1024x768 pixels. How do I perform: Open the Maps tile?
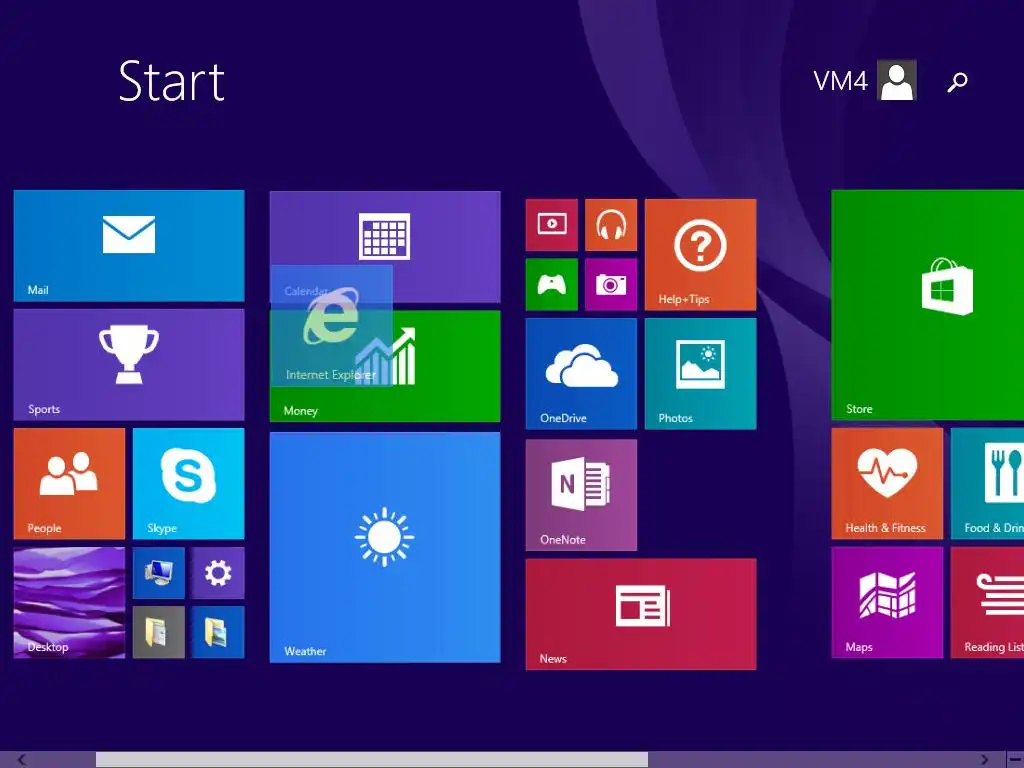tap(887, 603)
